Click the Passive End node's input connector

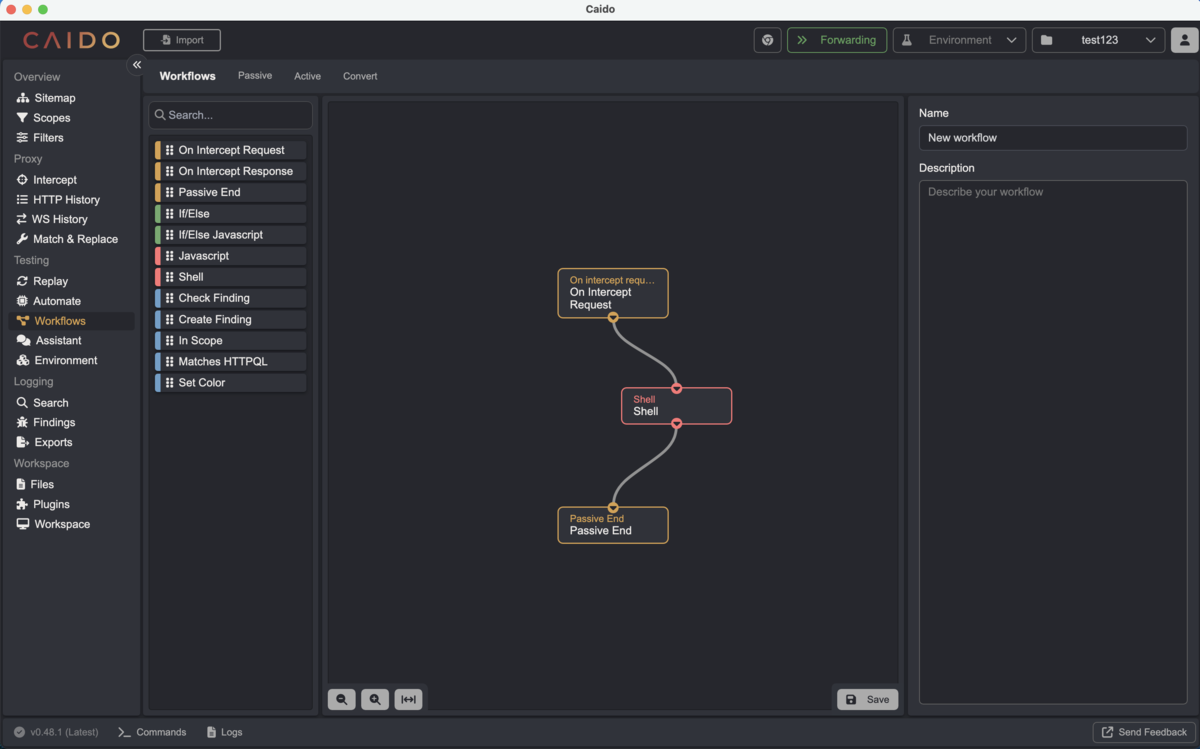[x=613, y=508]
